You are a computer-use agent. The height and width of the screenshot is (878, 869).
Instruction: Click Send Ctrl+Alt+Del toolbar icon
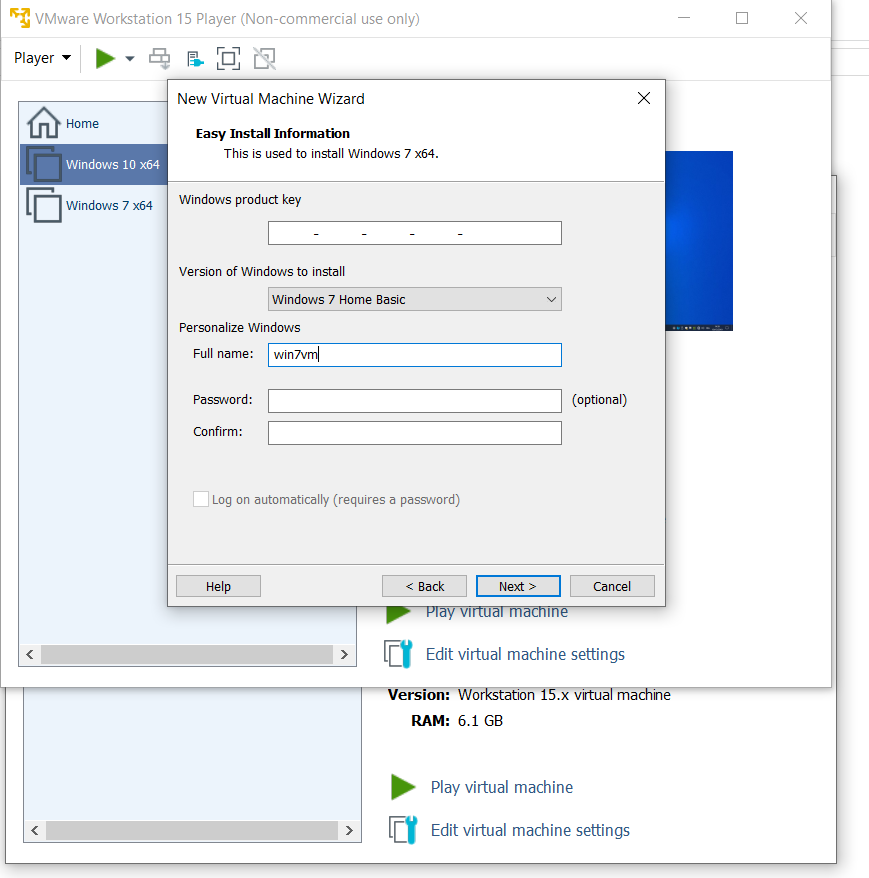[x=160, y=58]
